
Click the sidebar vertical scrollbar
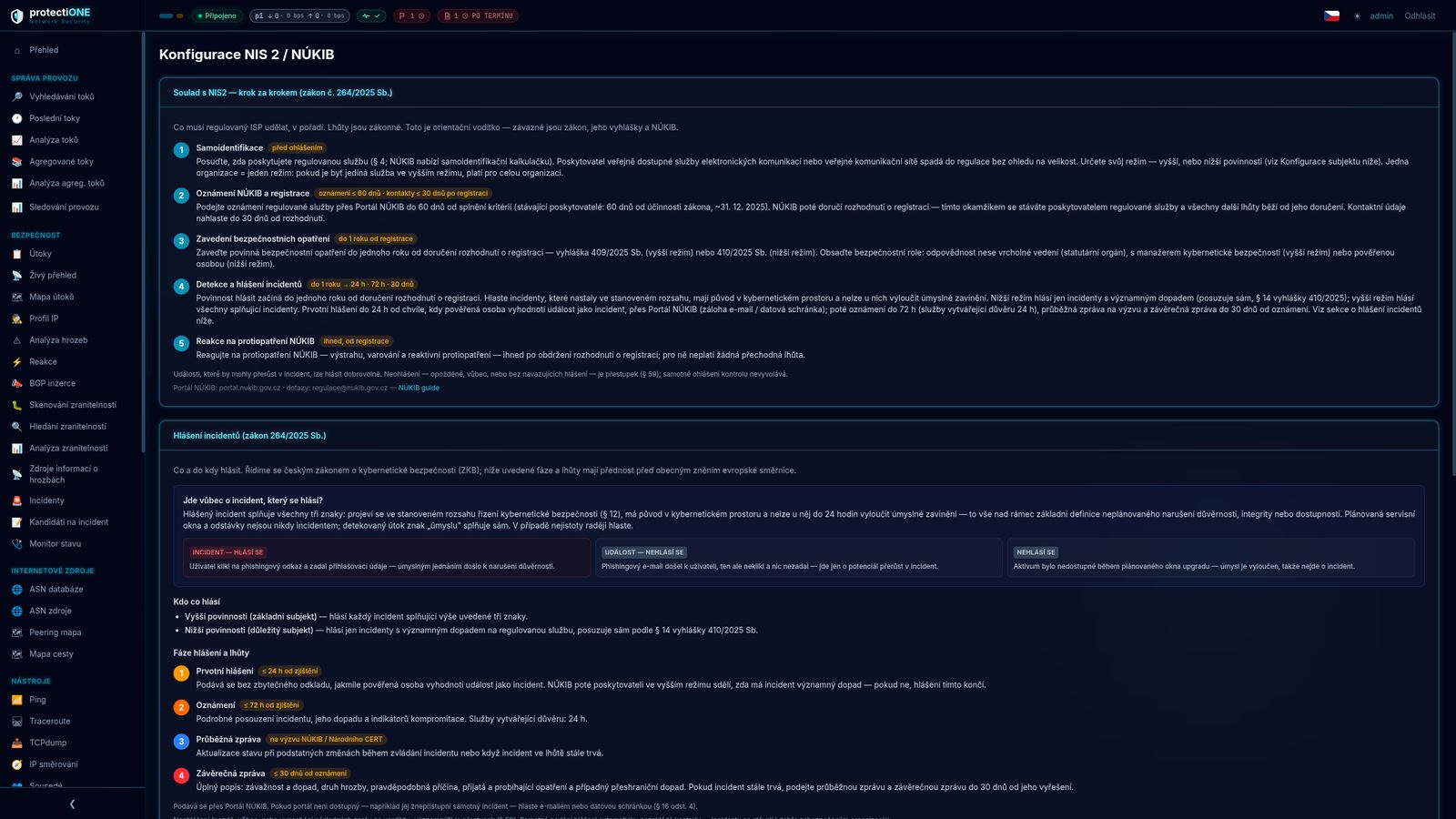143,241
